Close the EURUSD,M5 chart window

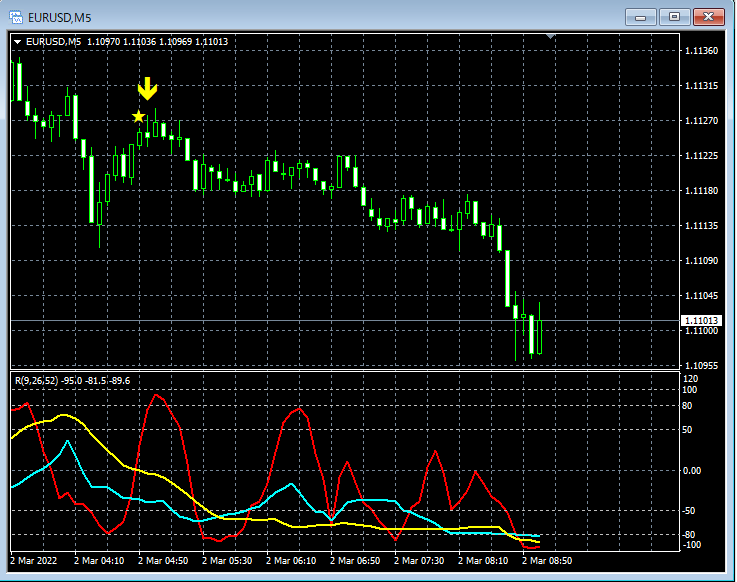point(709,16)
